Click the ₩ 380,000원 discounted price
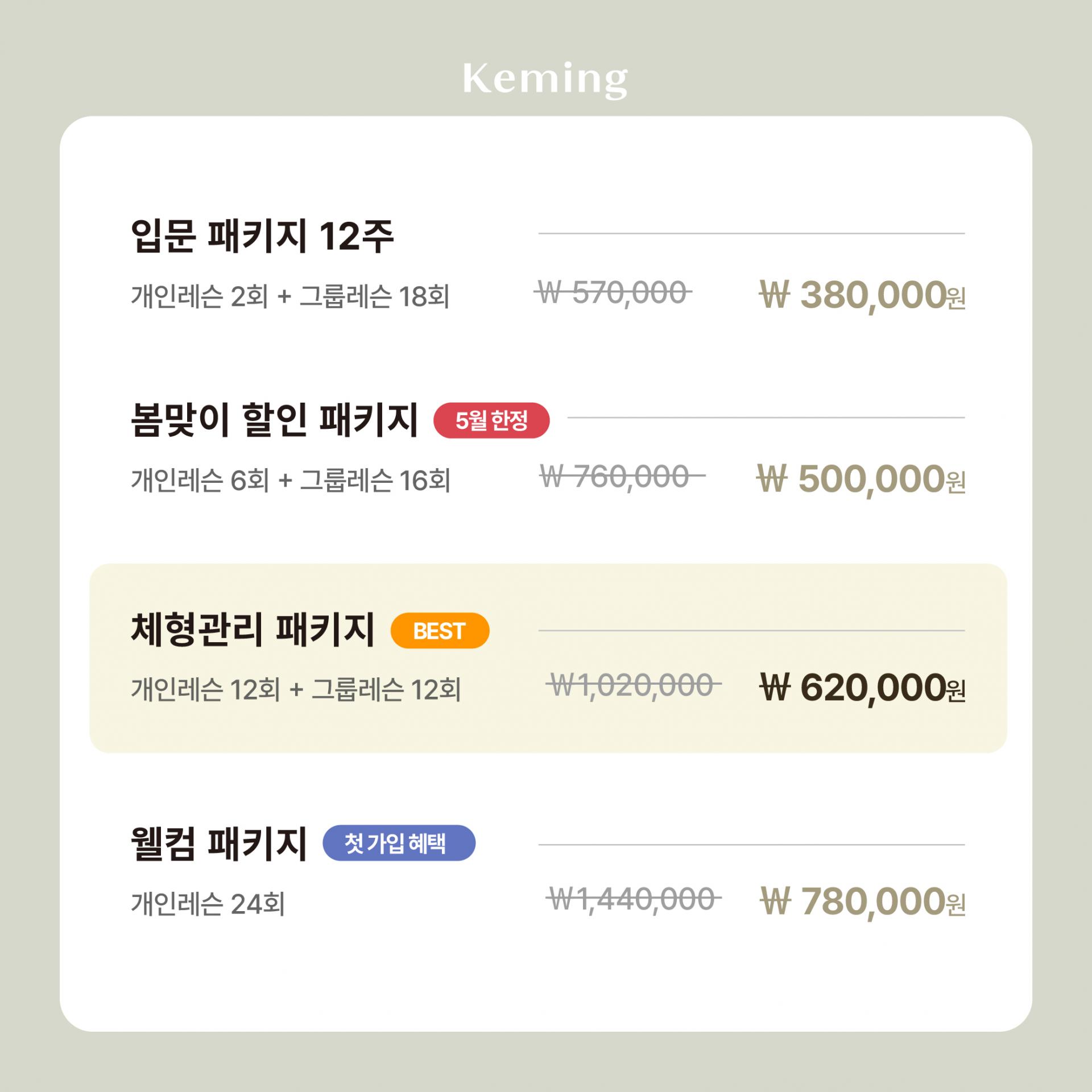The height and width of the screenshot is (1092, 1092). (862, 296)
